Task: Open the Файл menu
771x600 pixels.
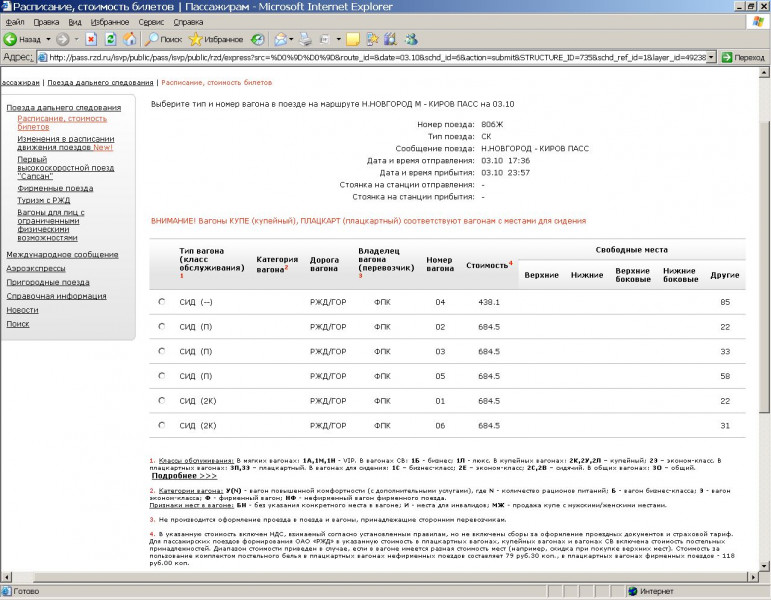Action: [15, 22]
